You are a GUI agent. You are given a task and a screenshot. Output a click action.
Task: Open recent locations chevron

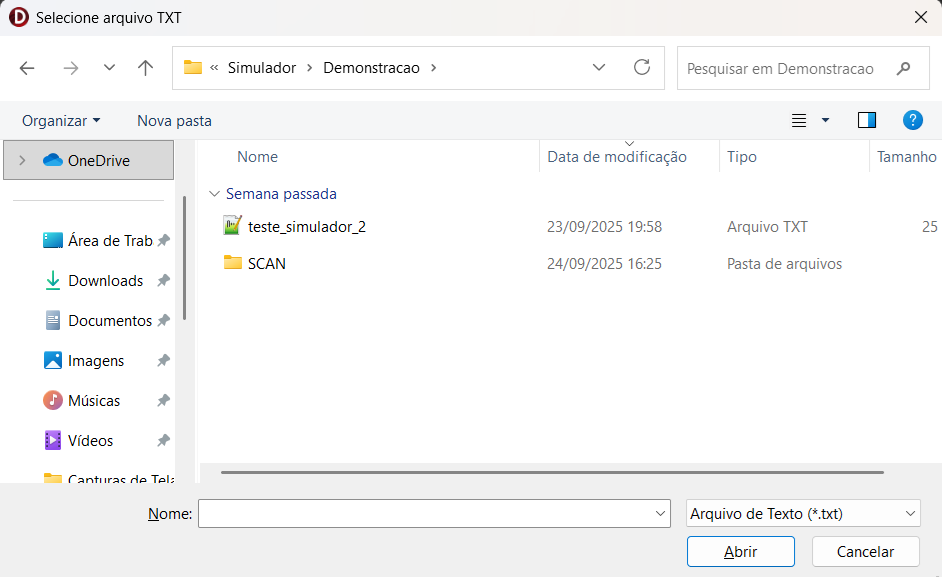109,67
